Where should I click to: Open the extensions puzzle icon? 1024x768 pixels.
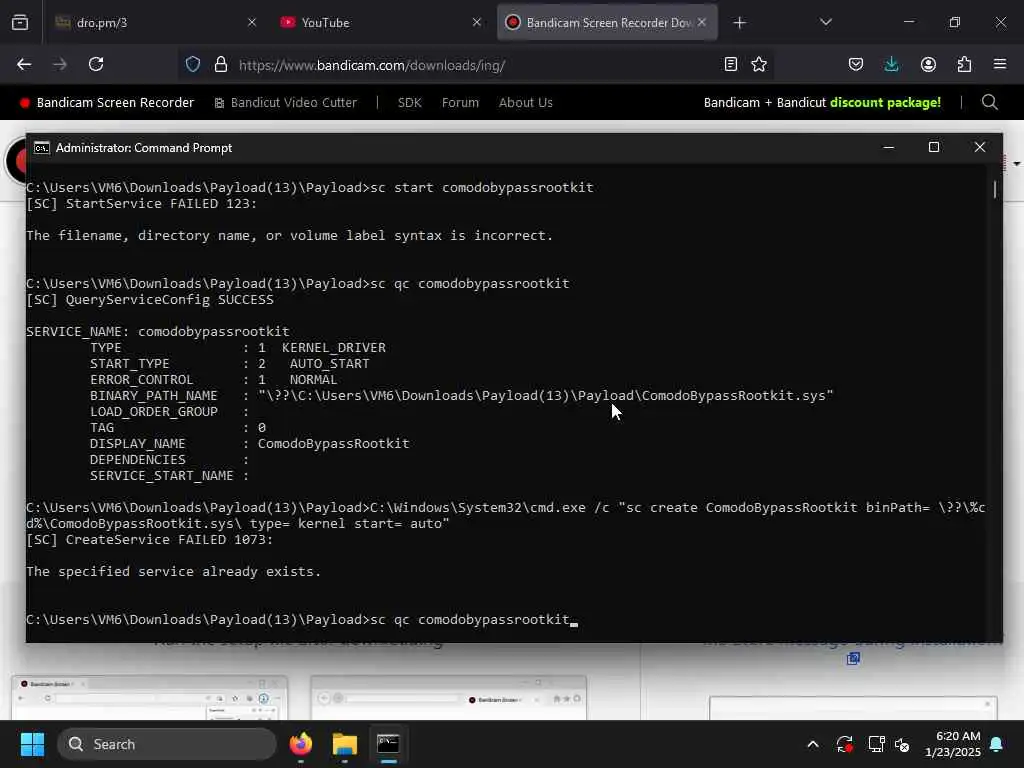(964, 65)
